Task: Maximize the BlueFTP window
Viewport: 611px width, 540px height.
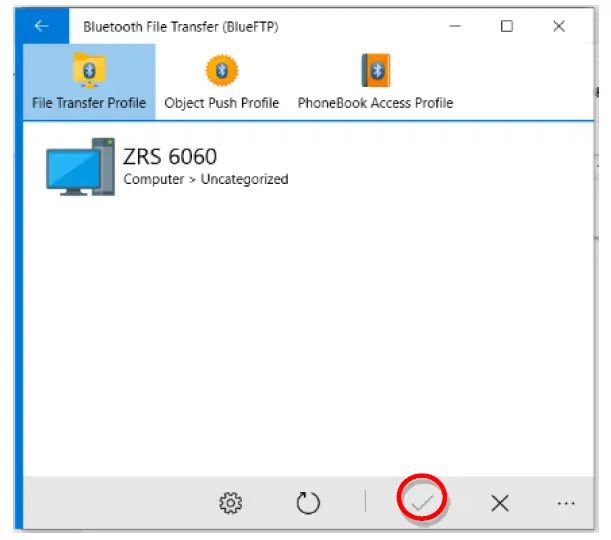Action: pos(507,26)
